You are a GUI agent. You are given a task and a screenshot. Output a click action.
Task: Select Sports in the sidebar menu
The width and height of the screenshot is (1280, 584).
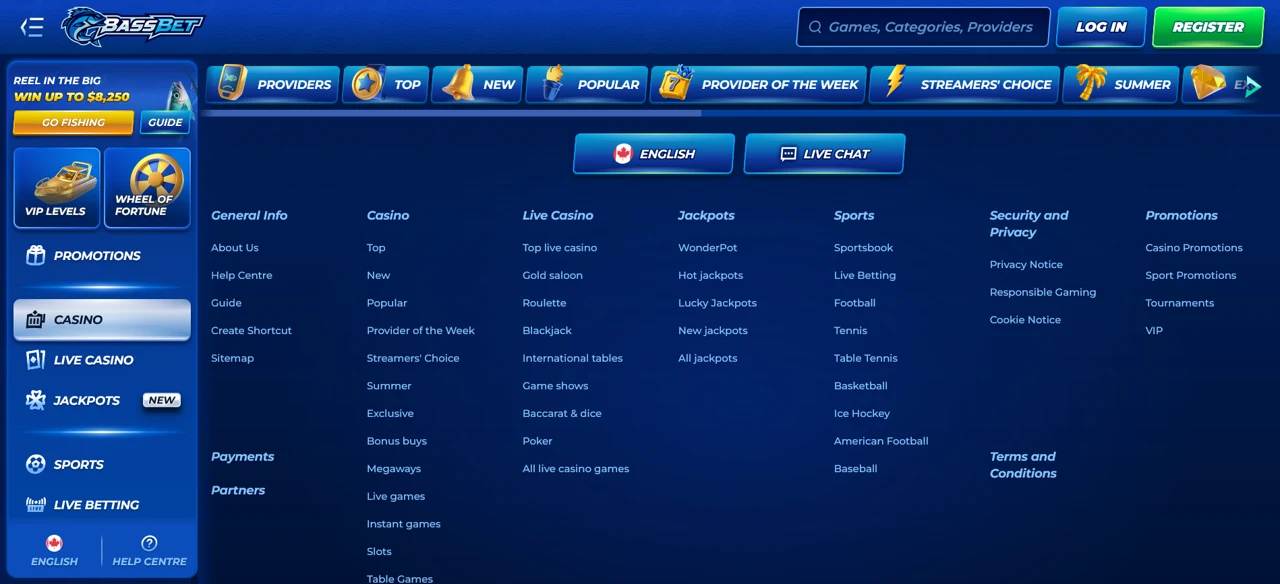point(102,464)
